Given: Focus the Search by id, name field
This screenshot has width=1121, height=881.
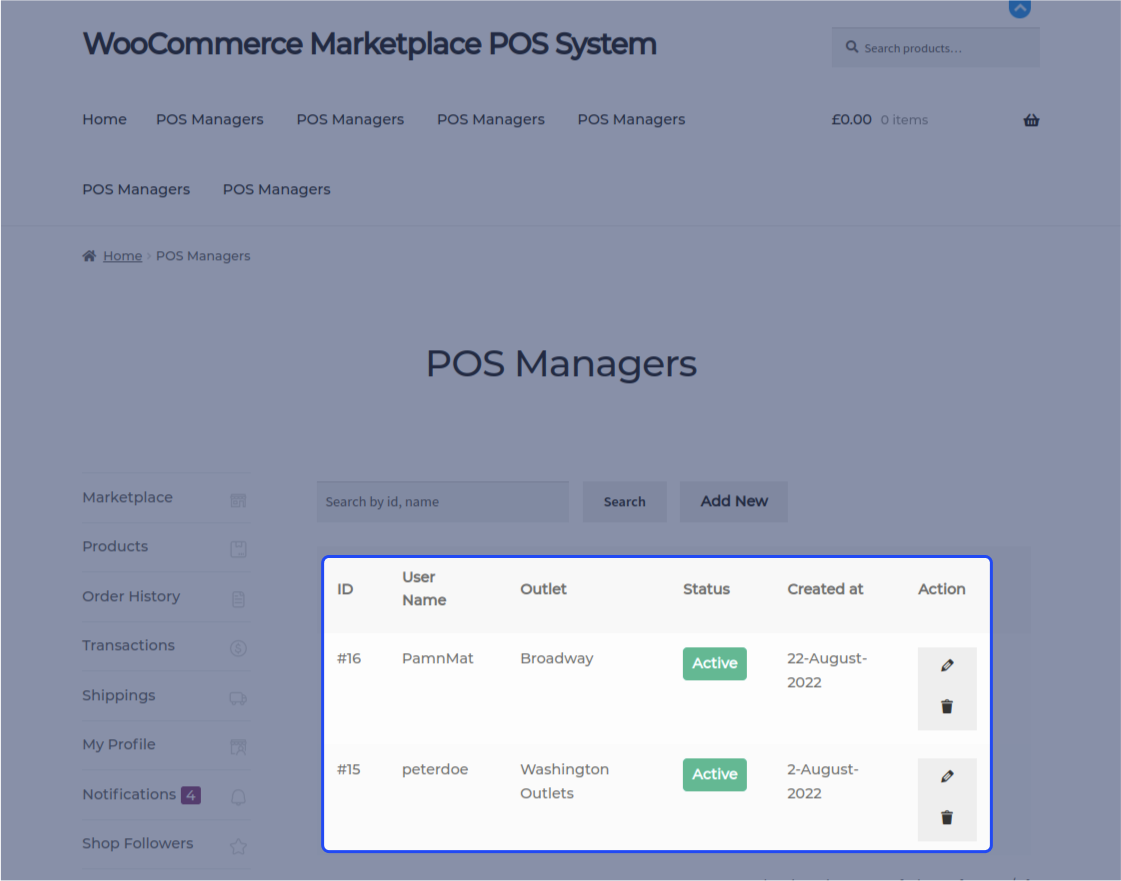Looking at the screenshot, I should click(x=443, y=501).
